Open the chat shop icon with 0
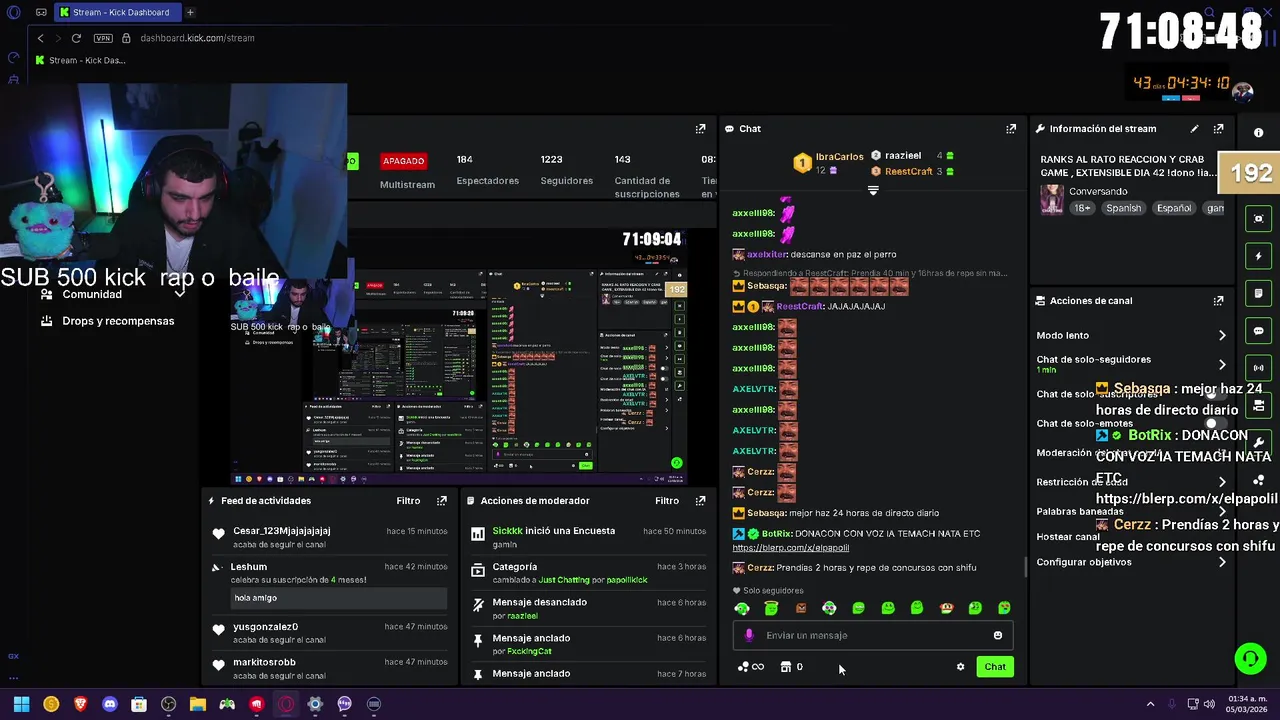This screenshot has height=720, width=1280. click(791, 667)
